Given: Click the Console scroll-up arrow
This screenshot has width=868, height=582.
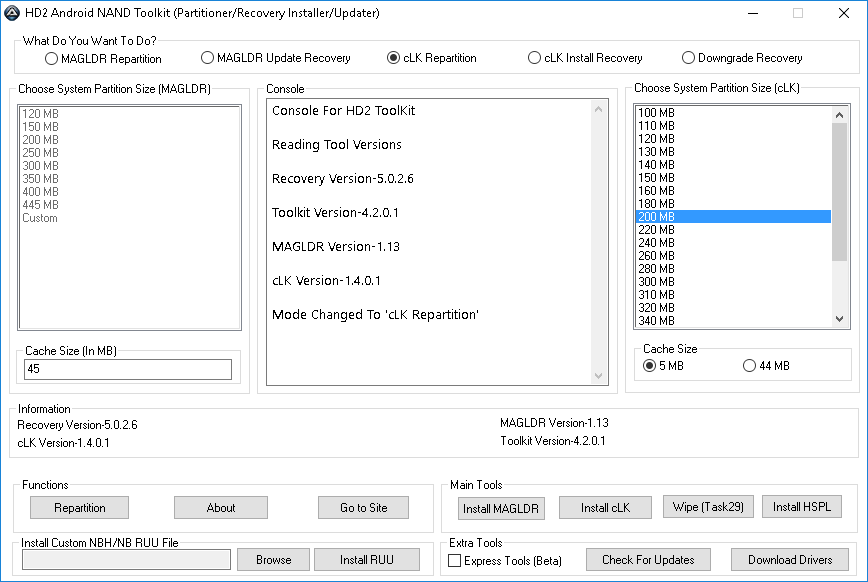Looking at the screenshot, I should 598,110.
